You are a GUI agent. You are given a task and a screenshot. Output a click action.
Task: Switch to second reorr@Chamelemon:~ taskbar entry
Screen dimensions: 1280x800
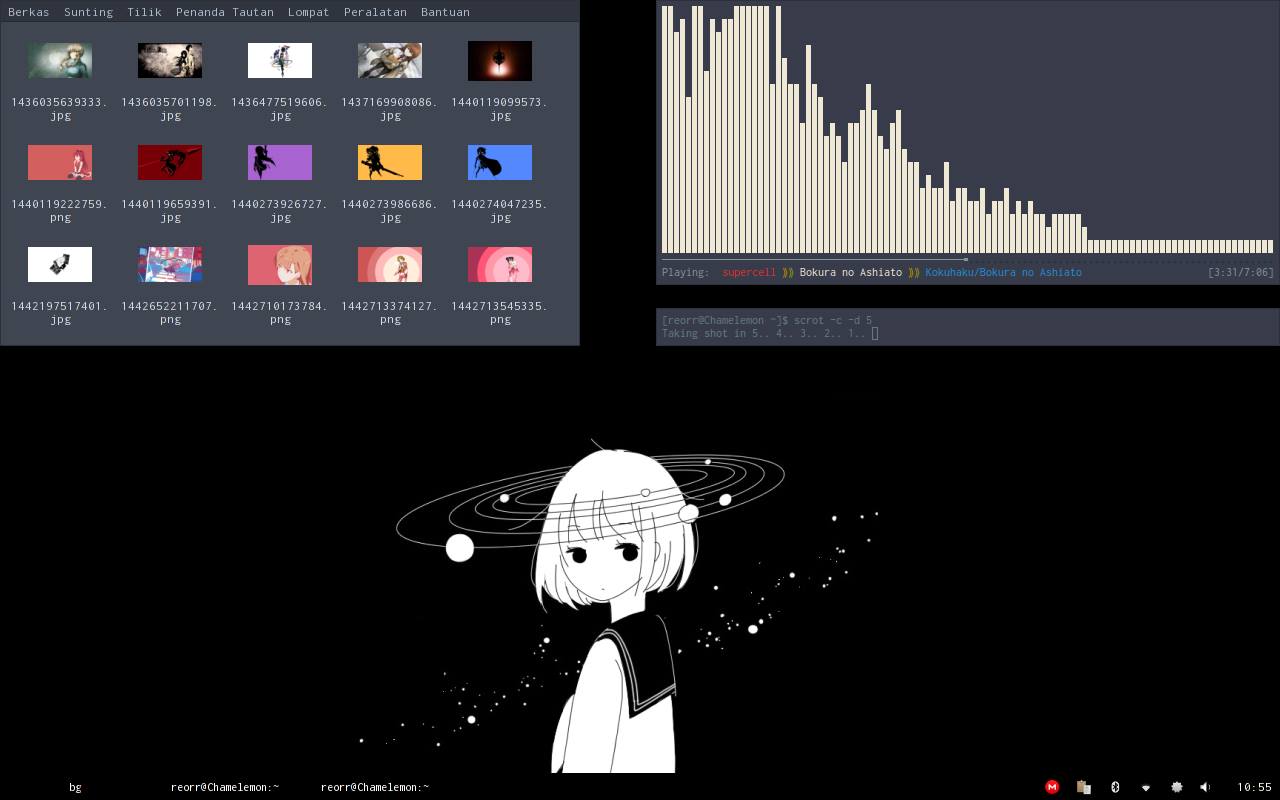375,787
